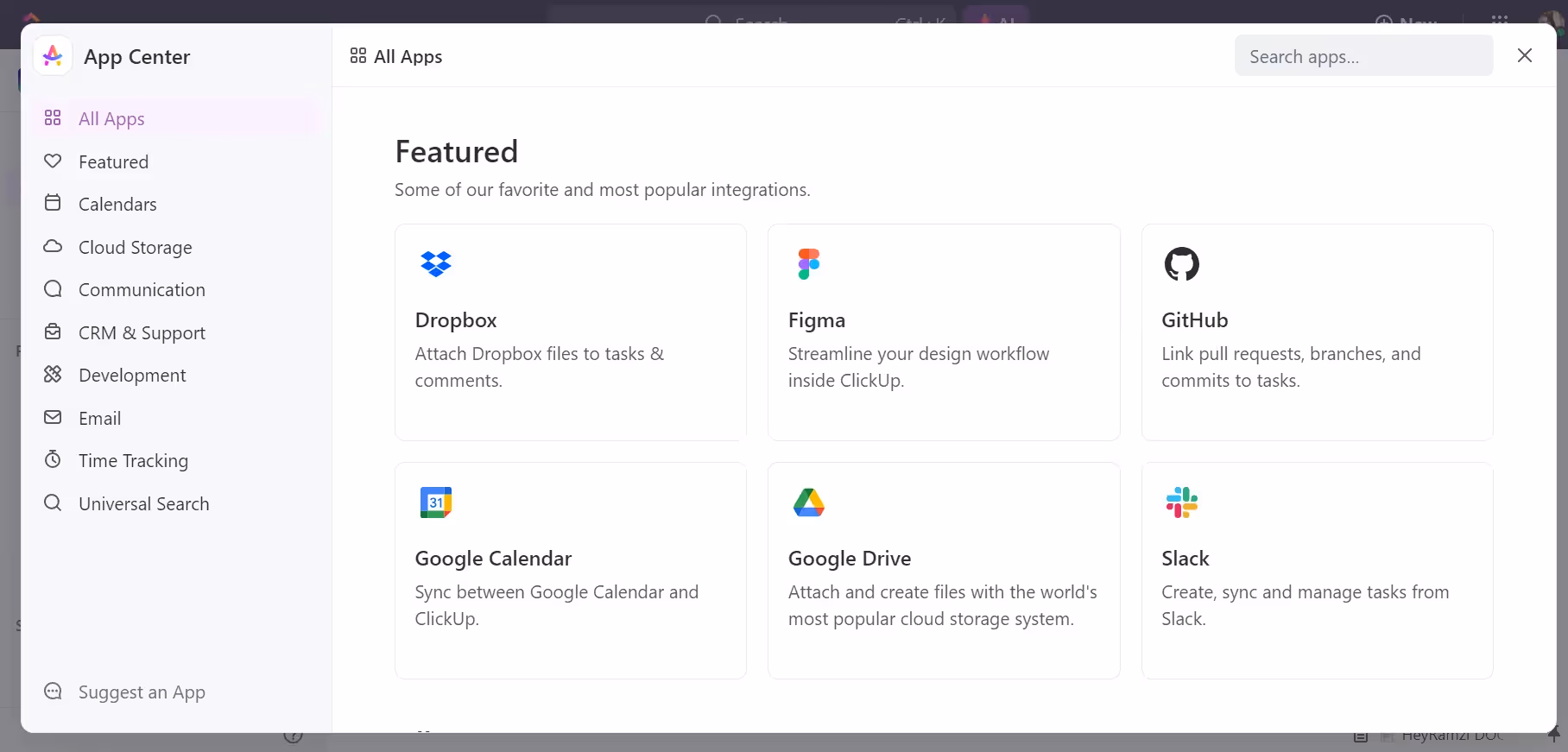Select Universal Search in sidebar
The height and width of the screenshot is (752, 1568).
coord(143,503)
